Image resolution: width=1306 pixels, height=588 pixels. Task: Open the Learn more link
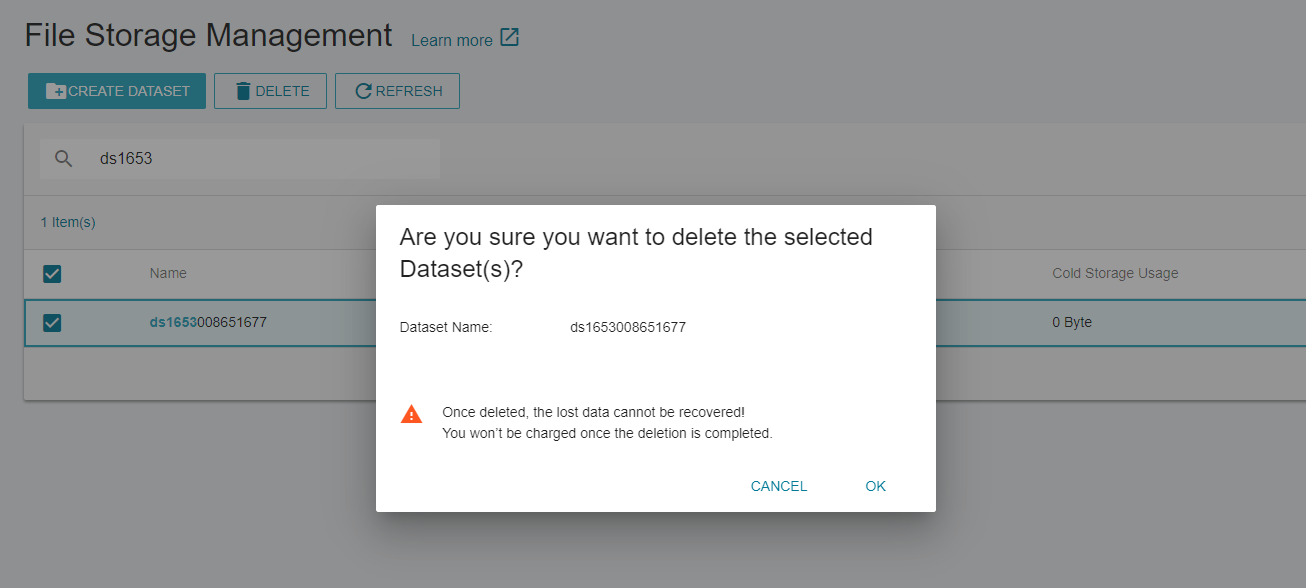pos(452,40)
